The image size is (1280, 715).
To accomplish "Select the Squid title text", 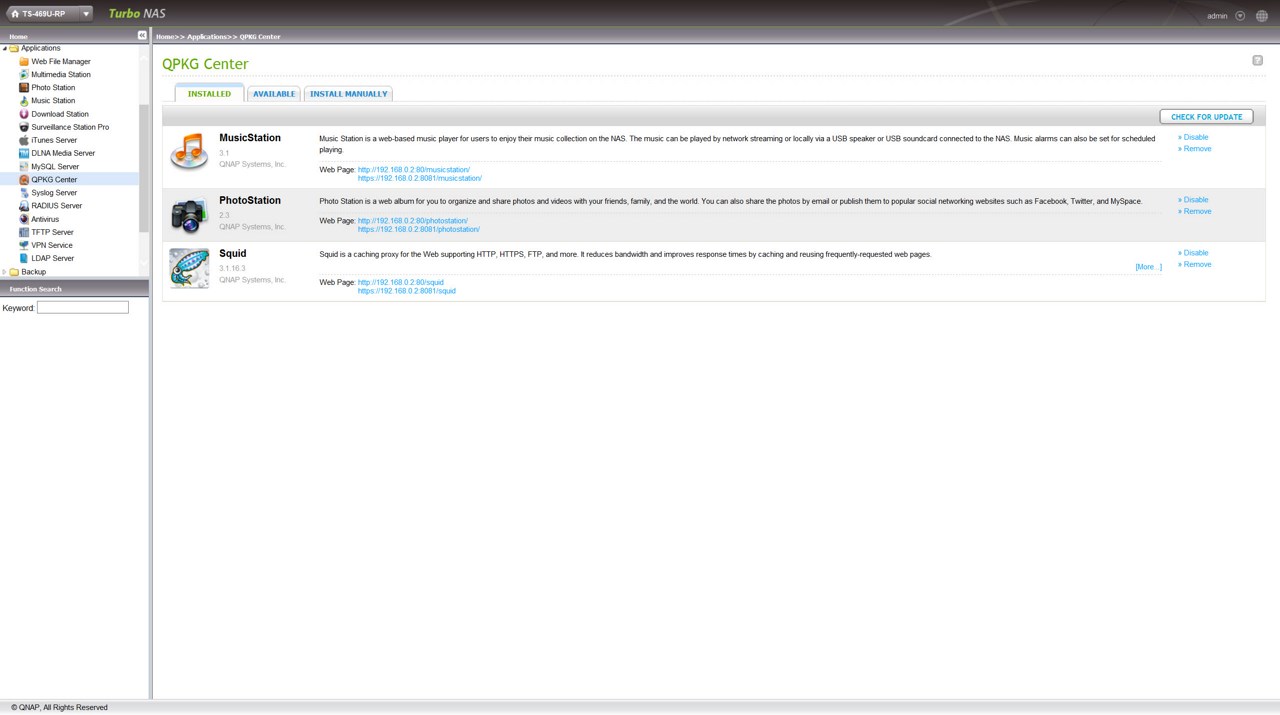I will pos(232,253).
